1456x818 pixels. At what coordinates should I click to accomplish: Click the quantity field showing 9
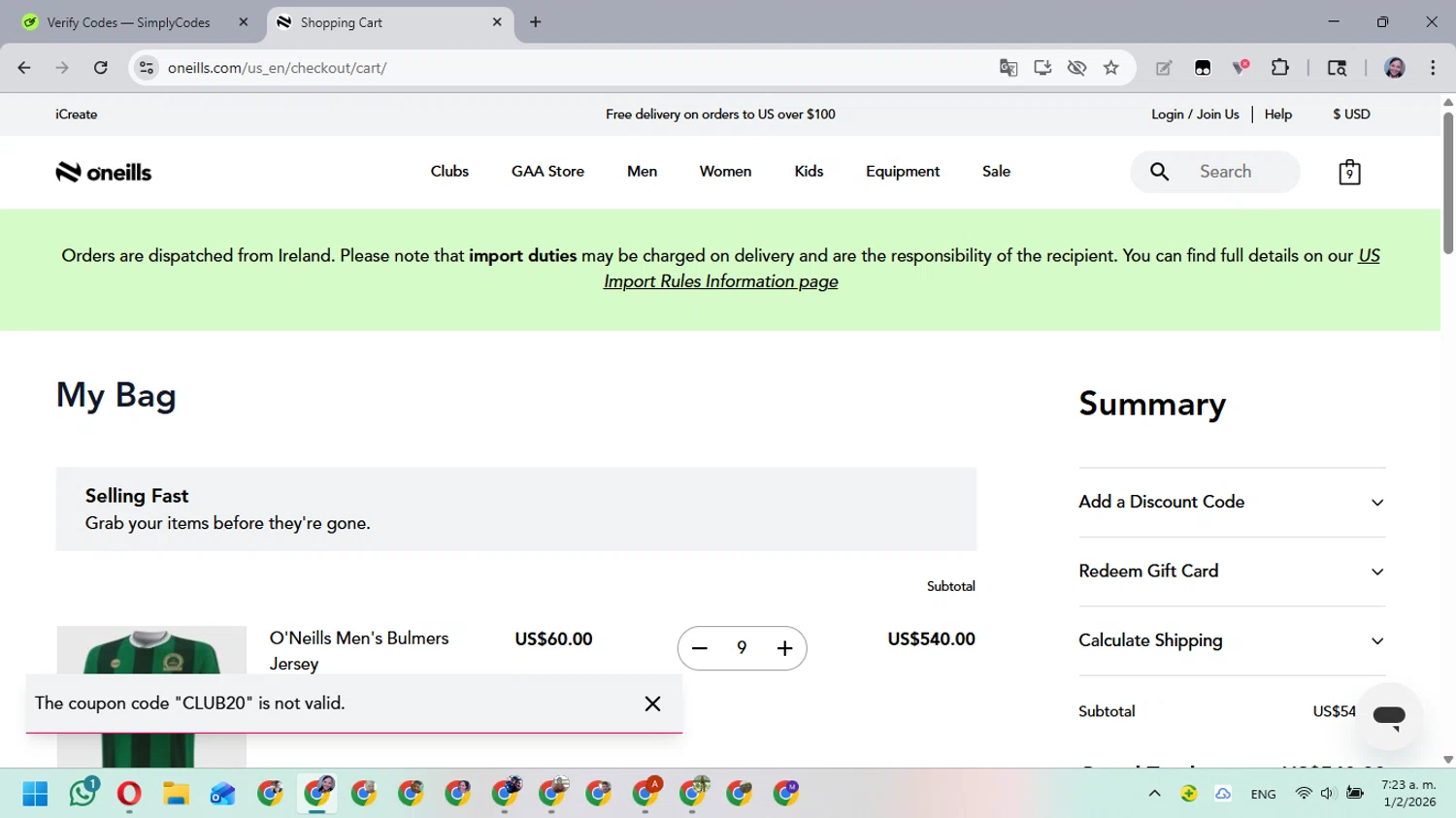tap(742, 648)
